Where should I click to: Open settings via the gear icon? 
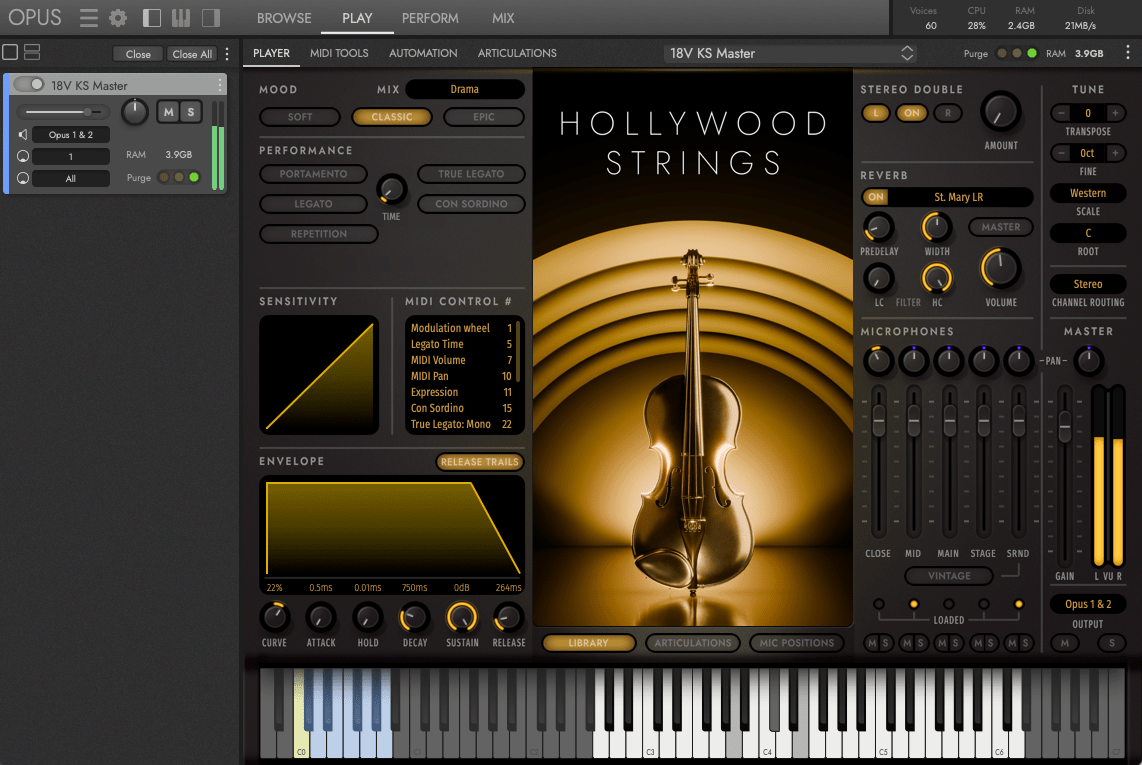(x=118, y=18)
